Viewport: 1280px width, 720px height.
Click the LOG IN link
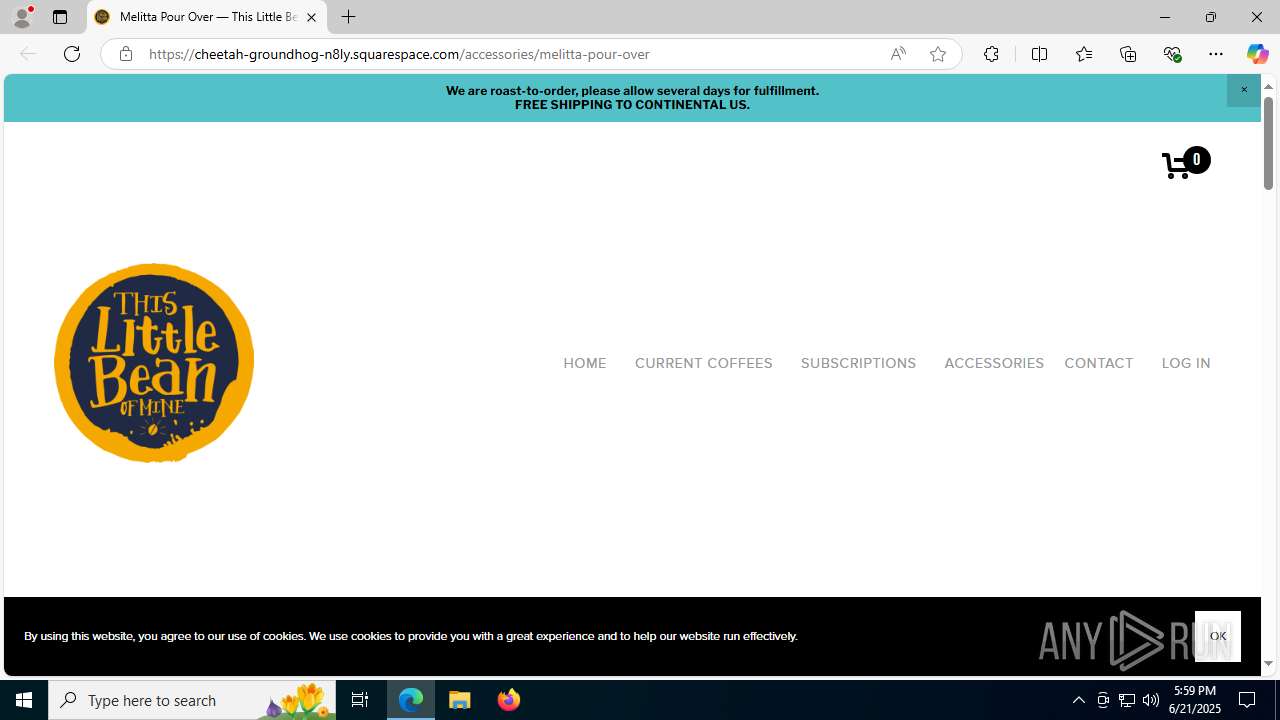[x=1186, y=363]
